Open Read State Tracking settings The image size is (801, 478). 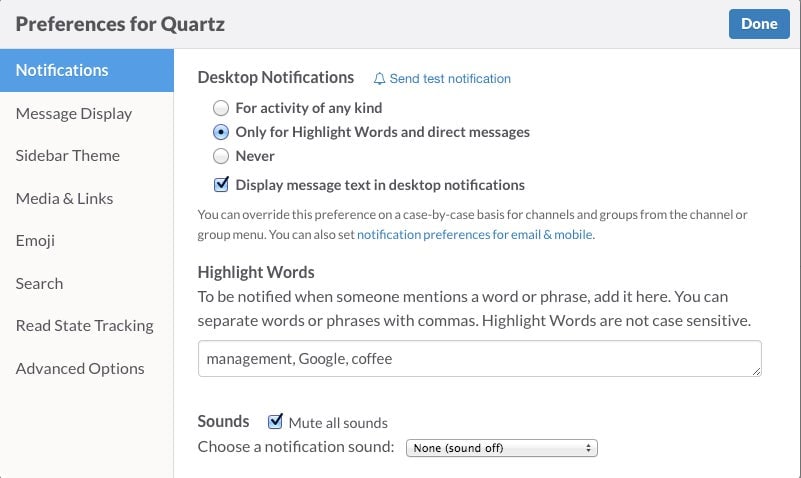point(87,326)
